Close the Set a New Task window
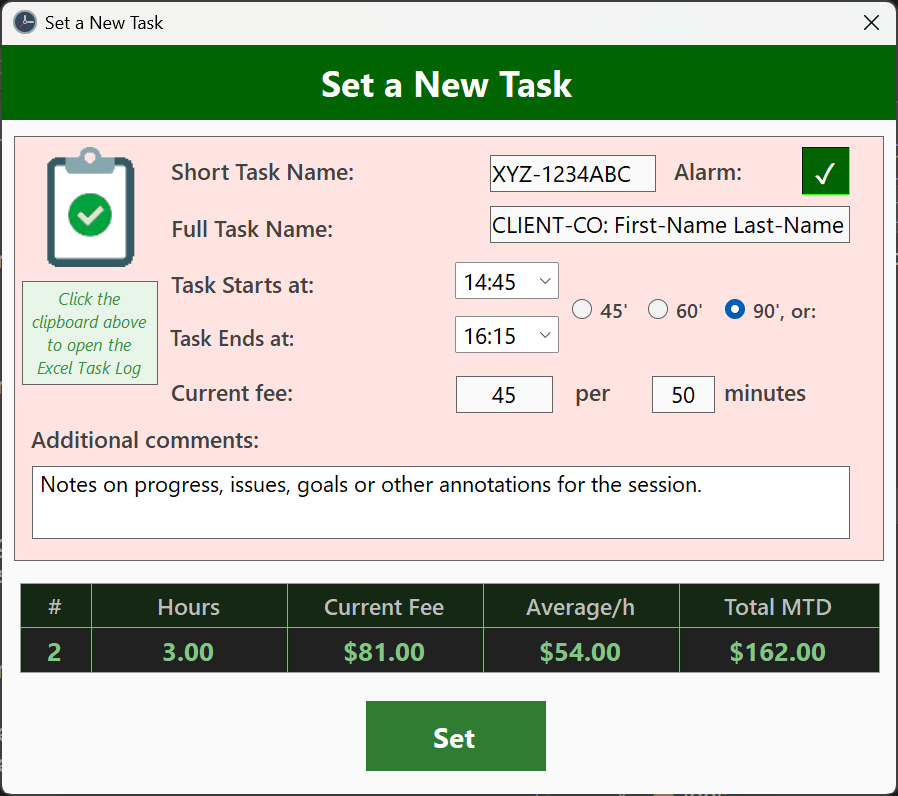 pyautogui.click(x=871, y=22)
